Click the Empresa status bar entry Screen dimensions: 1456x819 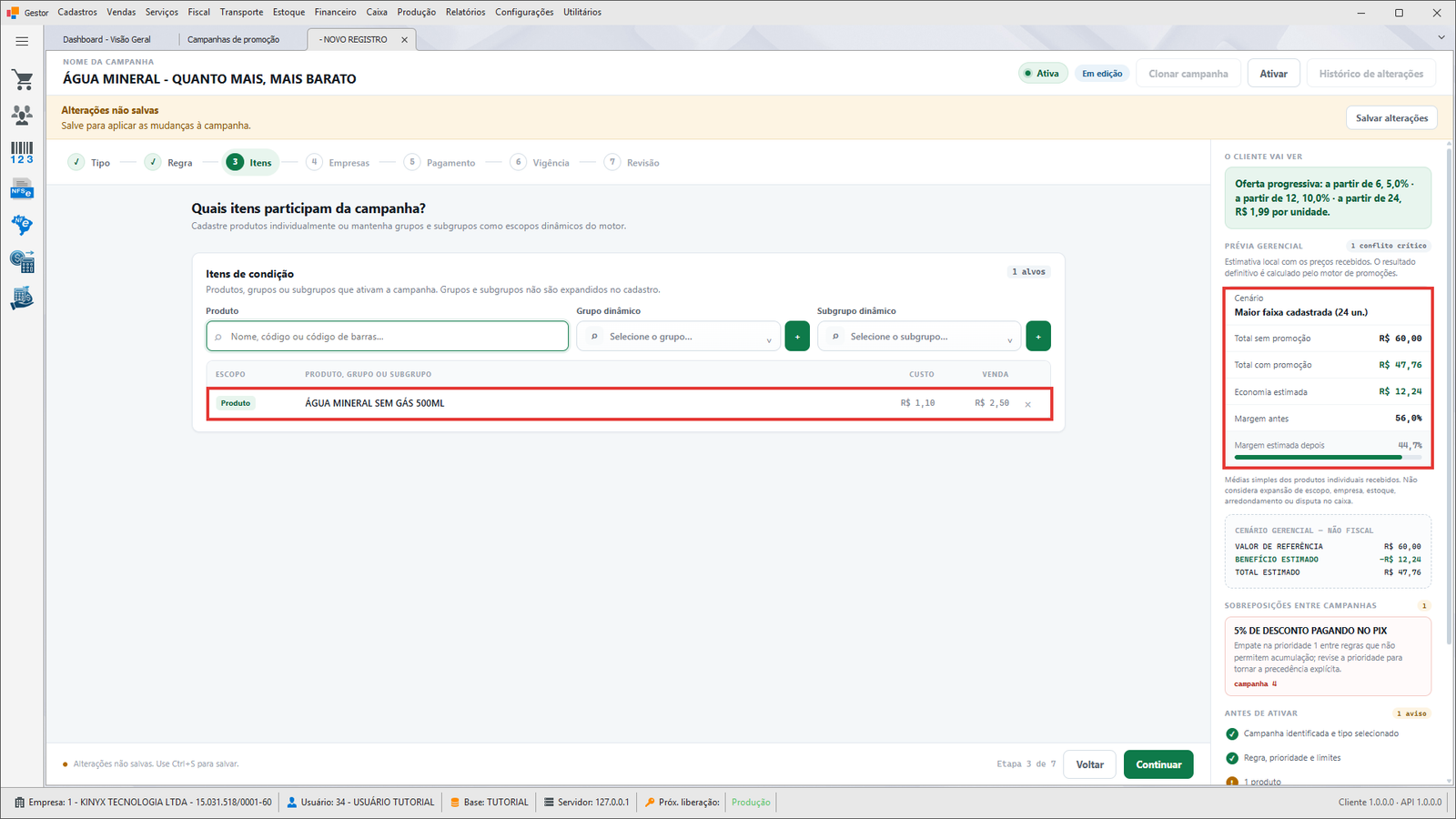pyautogui.click(x=143, y=803)
